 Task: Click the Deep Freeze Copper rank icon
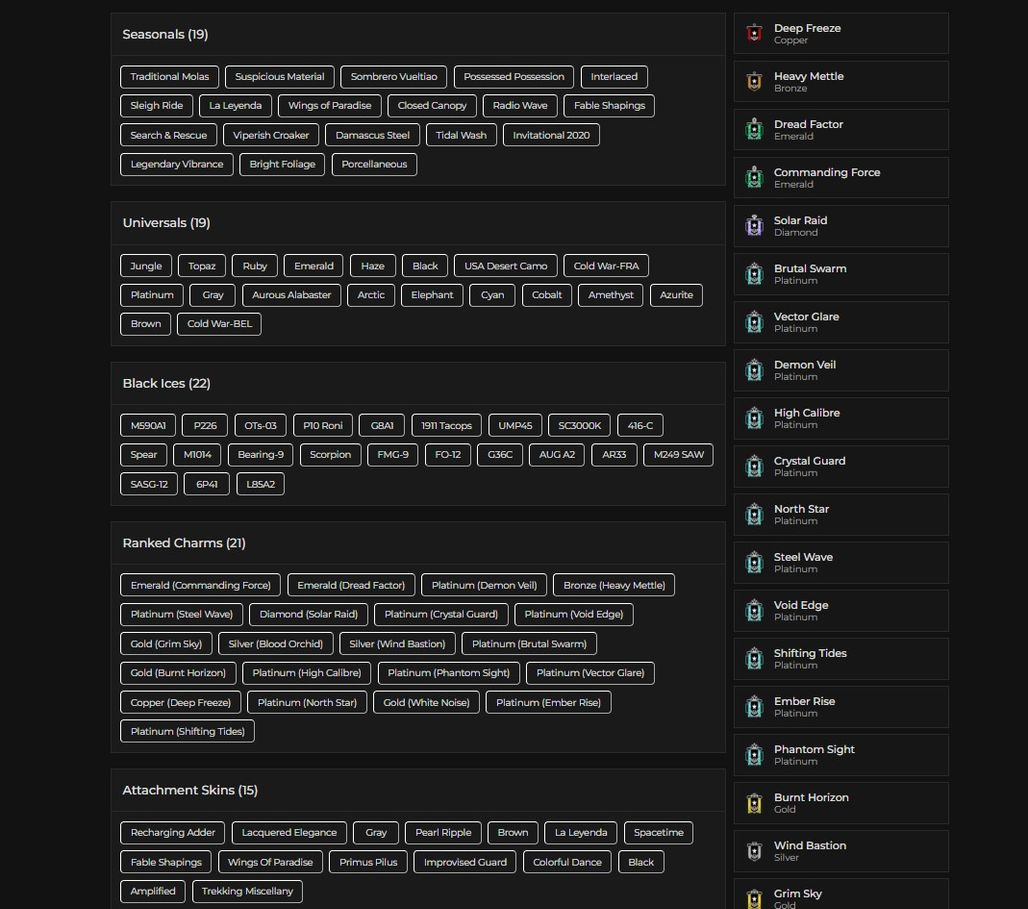click(x=754, y=33)
